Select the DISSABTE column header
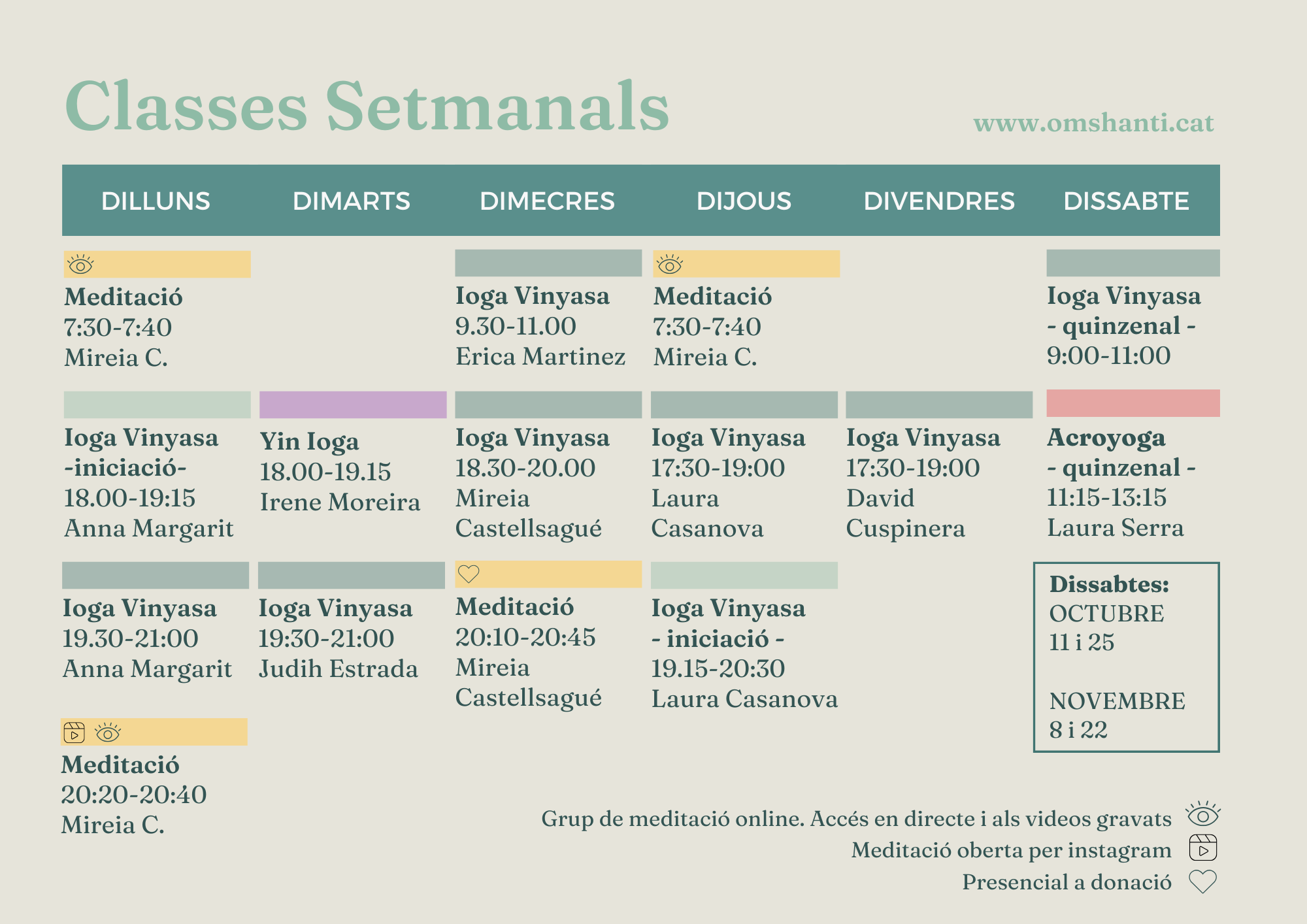Viewport: 1307px width, 924px height. [1126, 201]
